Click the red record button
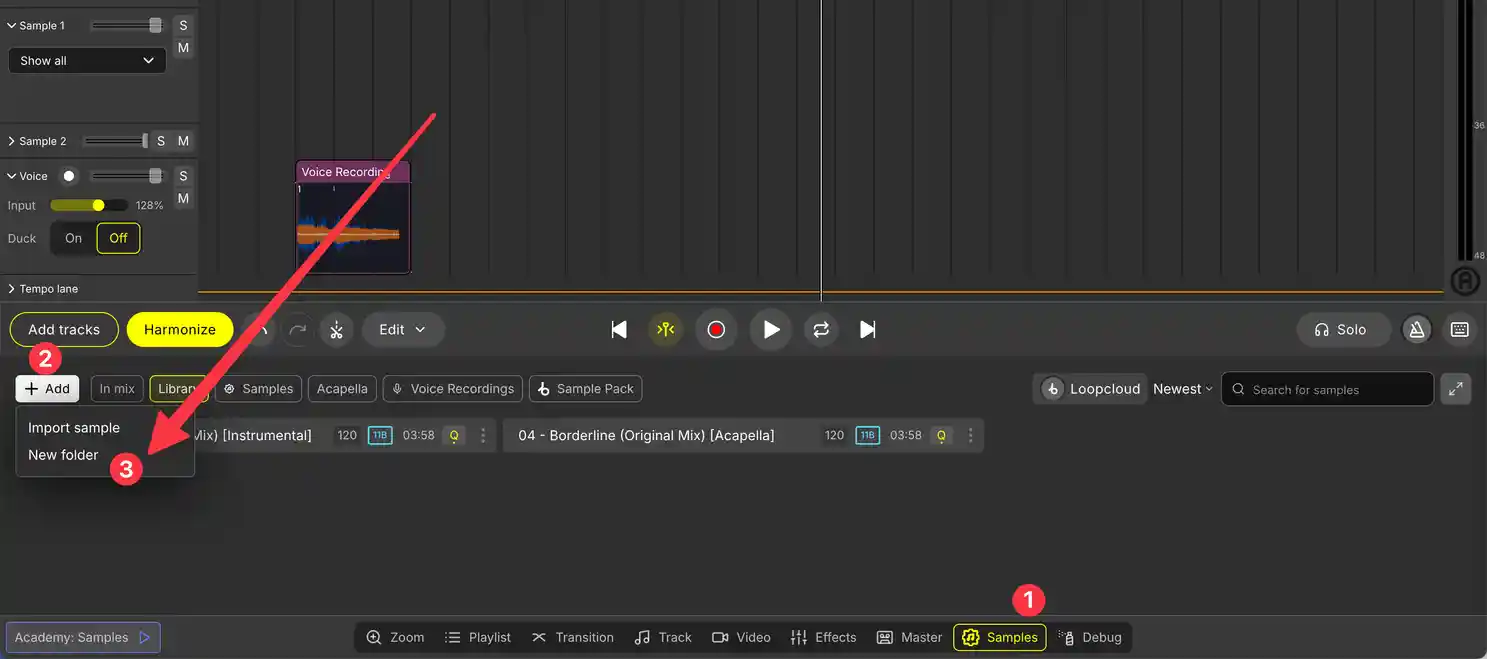Image resolution: width=1487 pixels, height=659 pixels. (x=716, y=330)
